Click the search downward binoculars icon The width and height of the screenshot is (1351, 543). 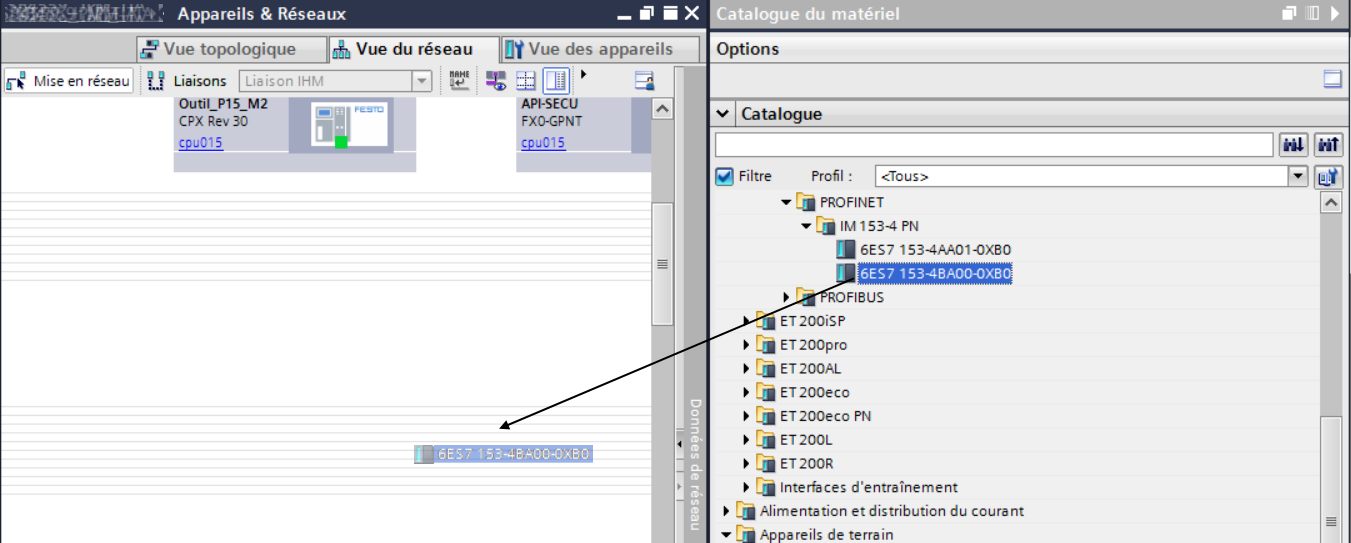[1293, 146]
